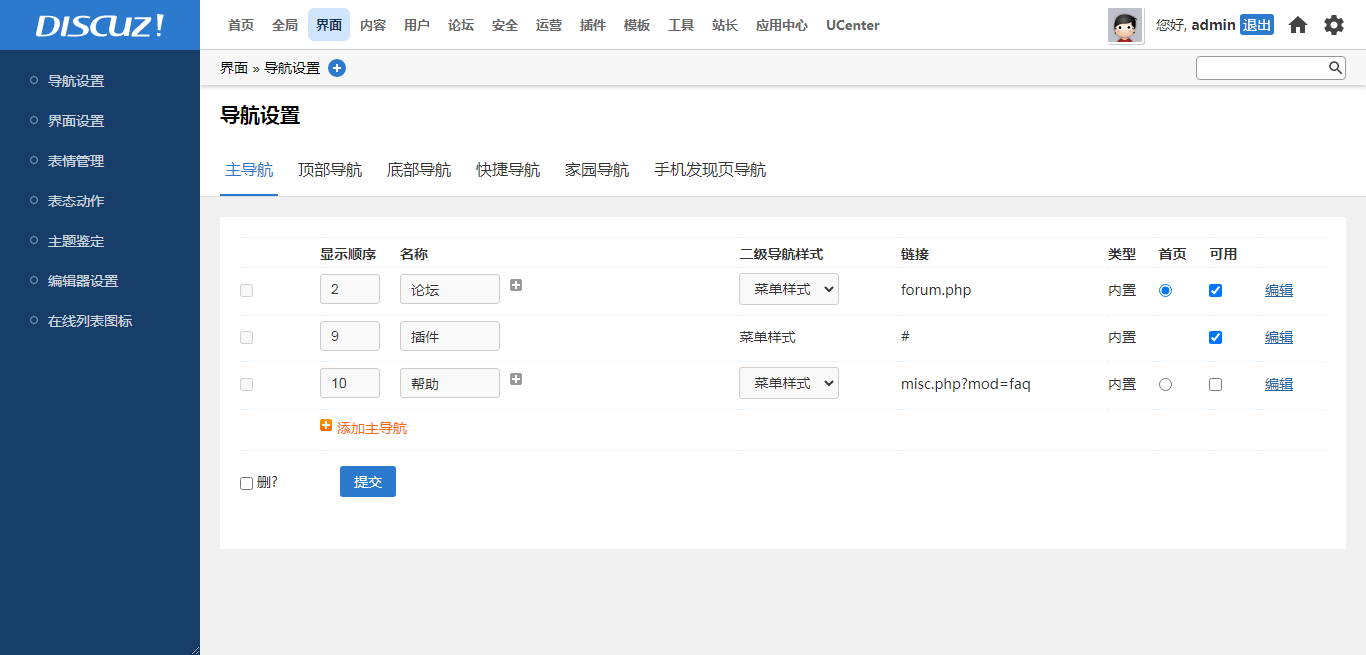The width and height of the screenshot is (1366, 655).
Task: Open 界面 in top menu
Action: click(x=329, y=25)
